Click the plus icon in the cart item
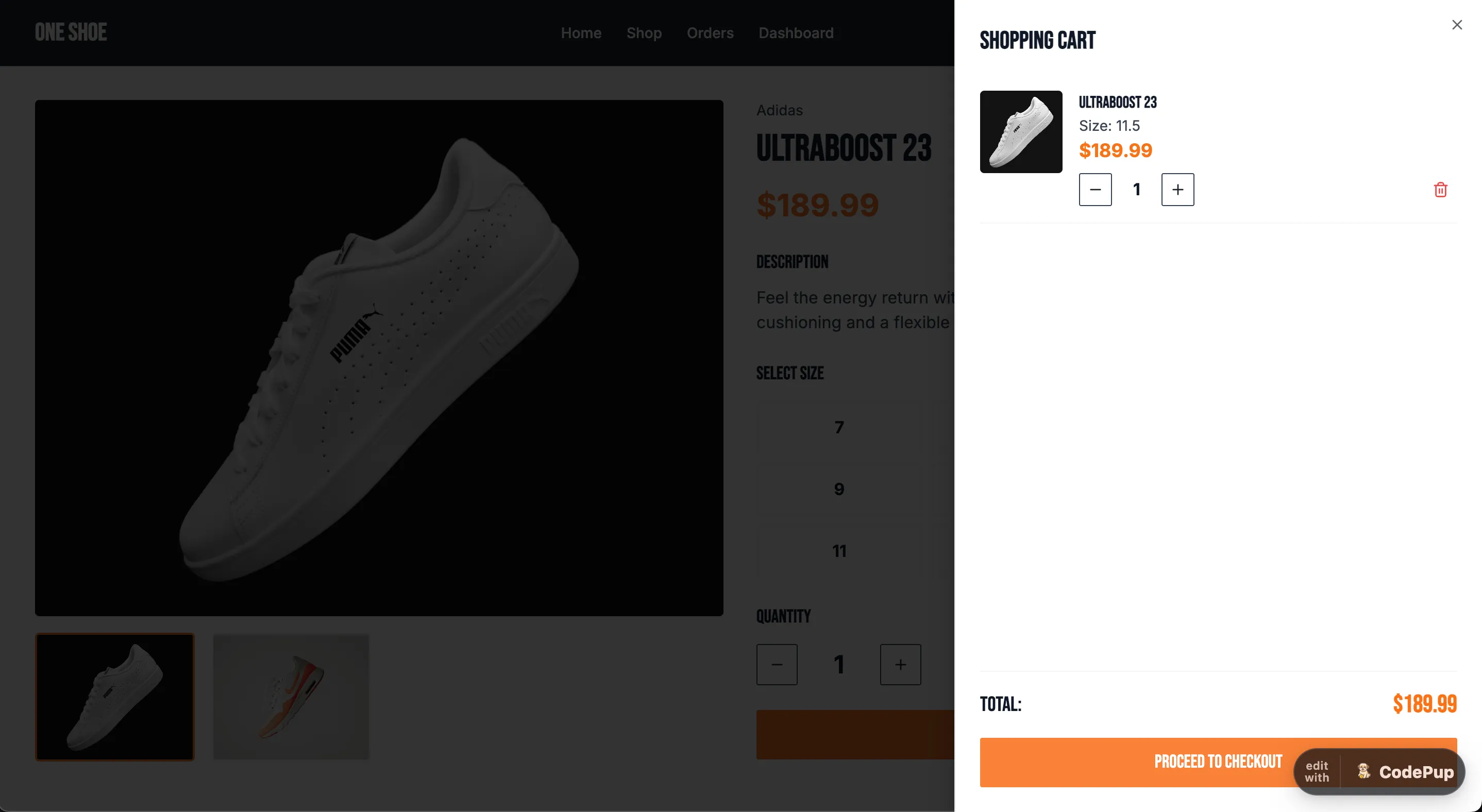Image resolution: width=1482 pixels, height=812 pixels. coord(1177,190)
